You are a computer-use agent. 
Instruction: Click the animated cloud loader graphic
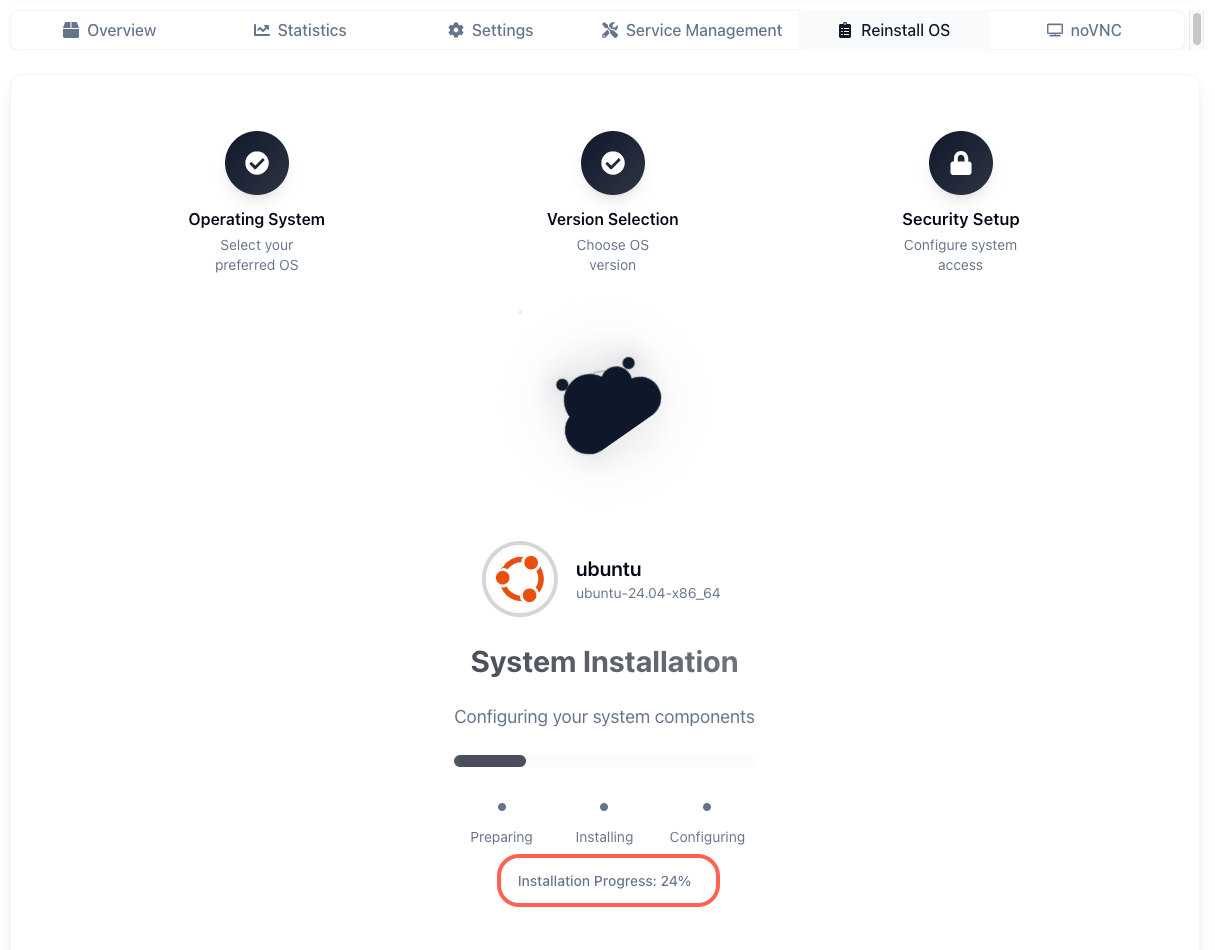pyautogui.click(x=610, y=406)
